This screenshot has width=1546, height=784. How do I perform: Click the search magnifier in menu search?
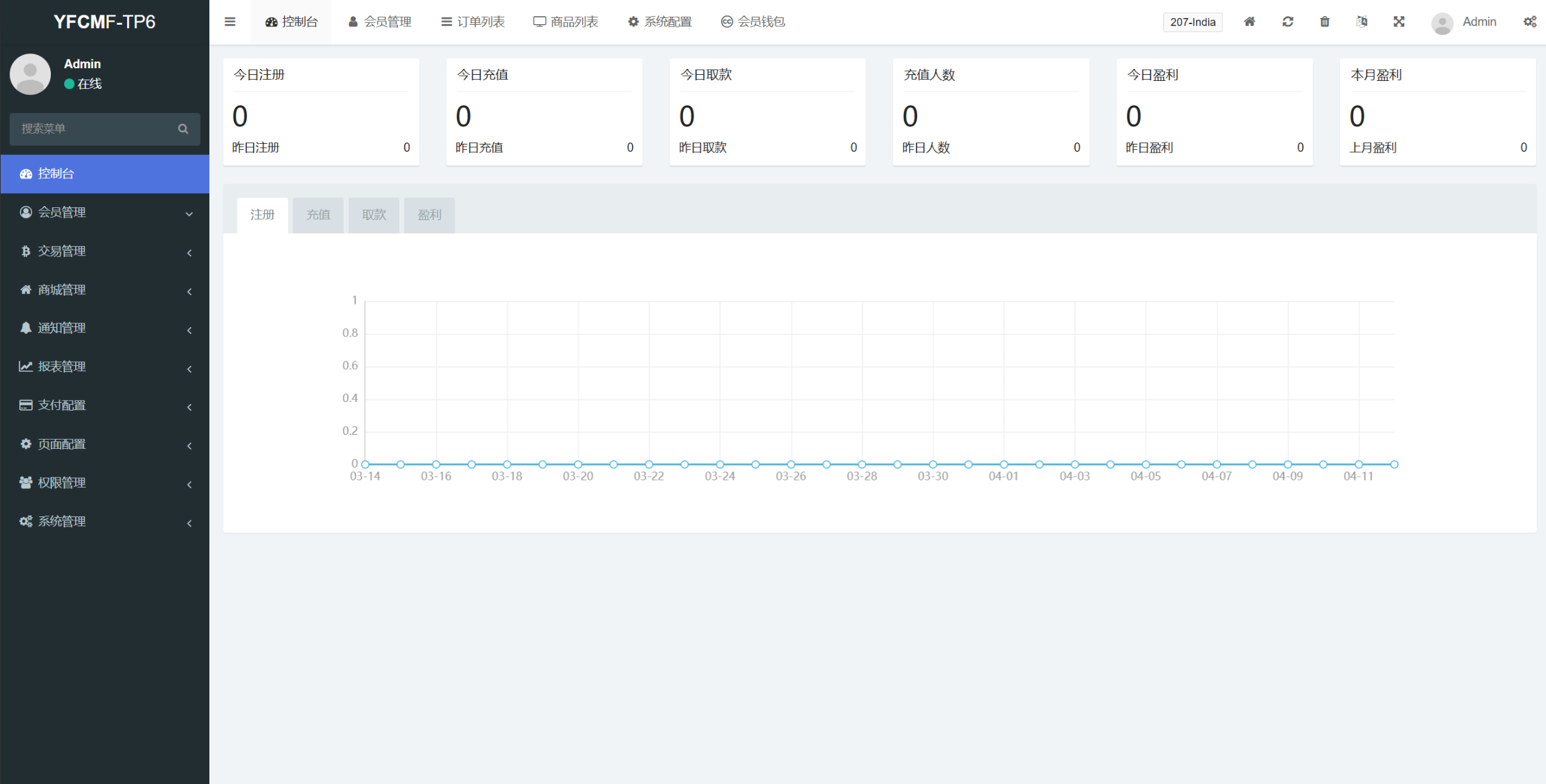coord(183,129)
